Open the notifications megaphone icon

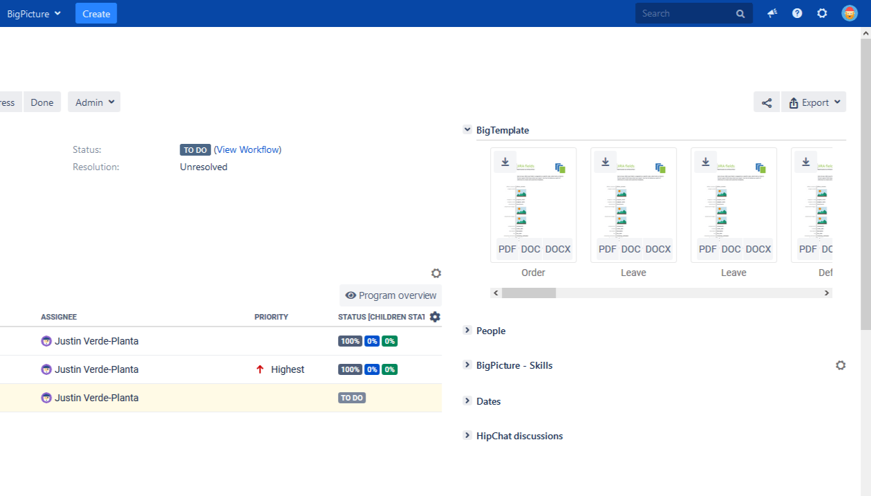coord(772,13)
